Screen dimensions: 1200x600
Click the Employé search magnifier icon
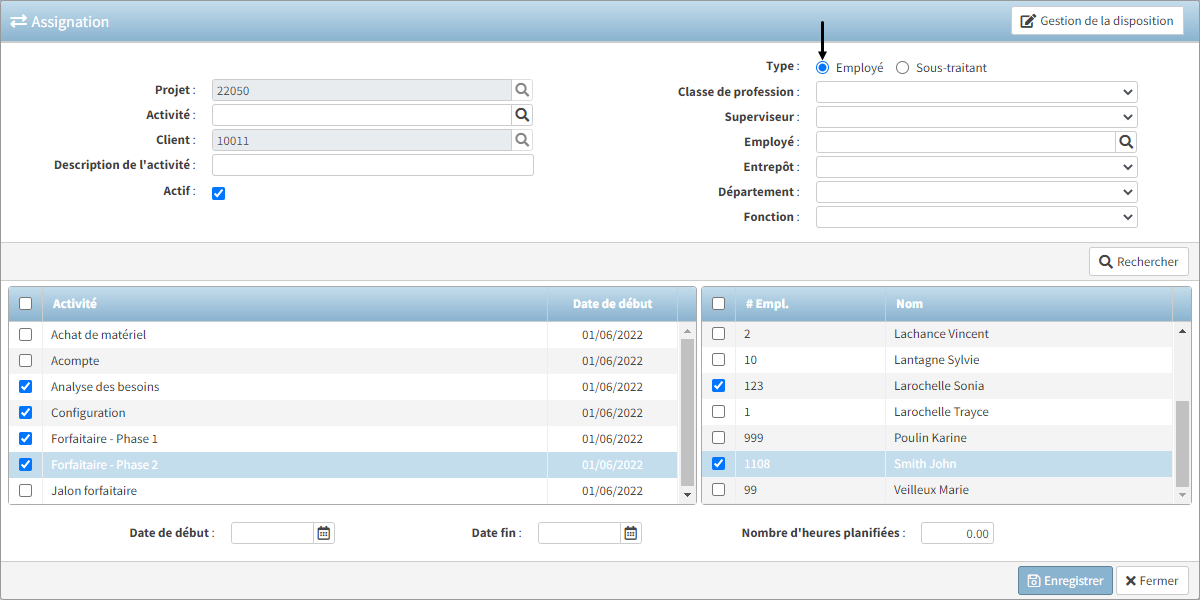[x=1126, y=141]
